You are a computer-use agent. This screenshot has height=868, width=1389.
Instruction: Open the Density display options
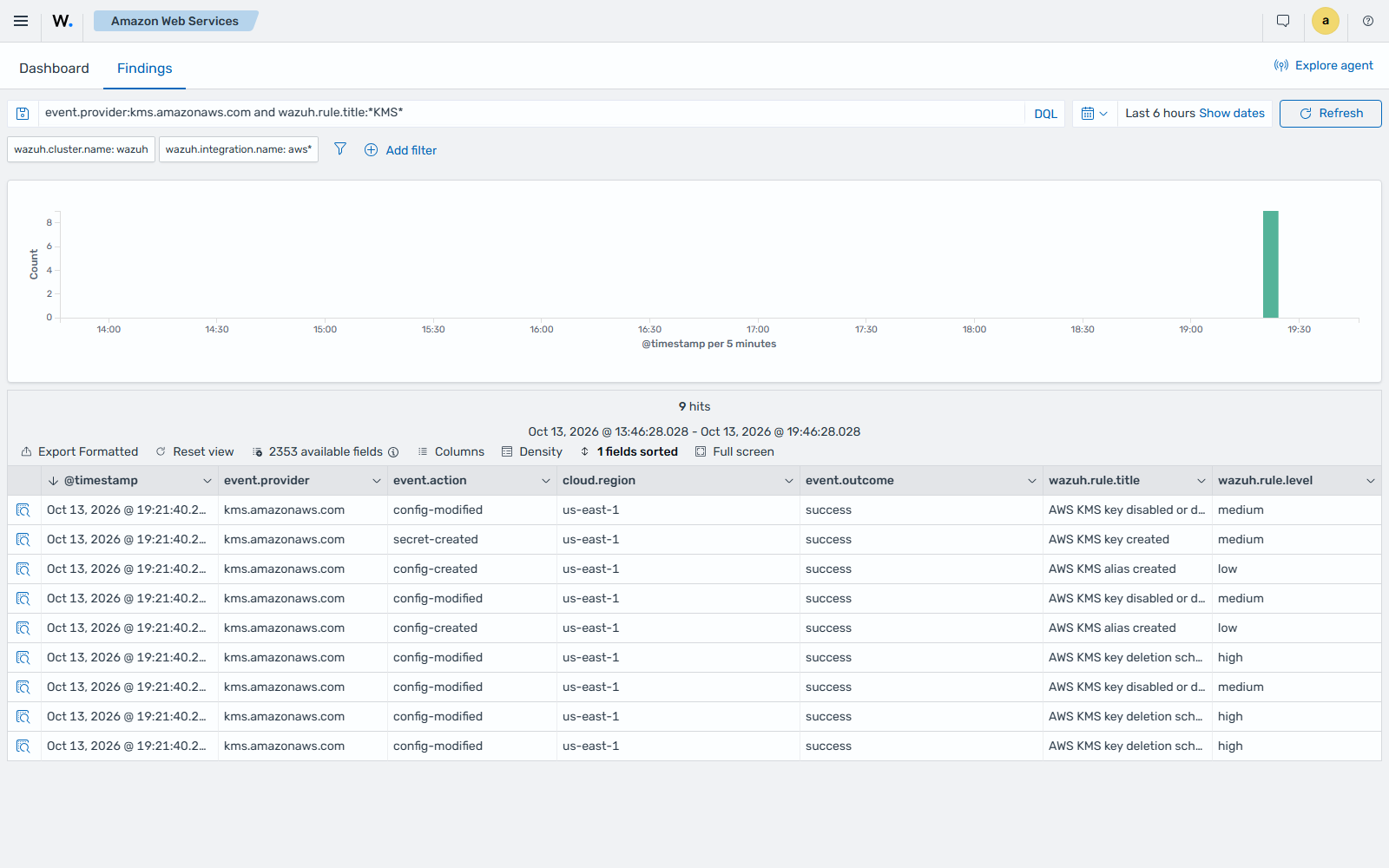[x=532, y=452]
